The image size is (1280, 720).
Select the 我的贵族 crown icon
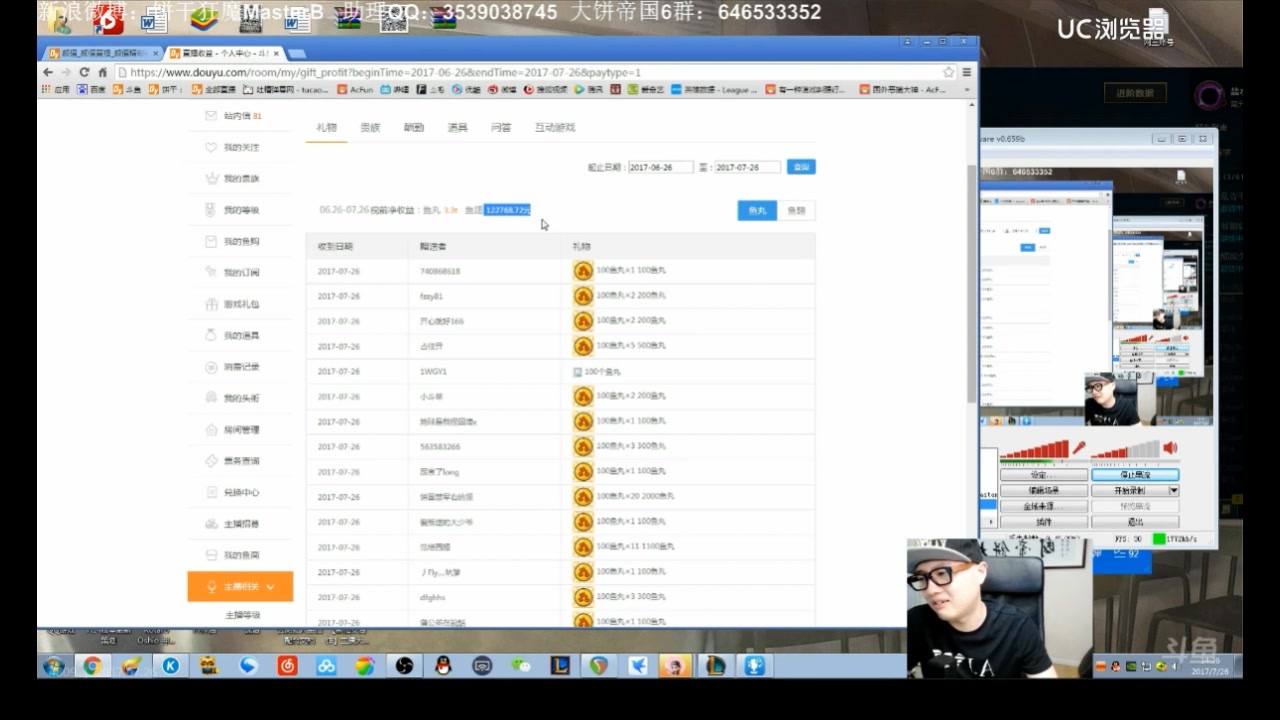[211, 178]
